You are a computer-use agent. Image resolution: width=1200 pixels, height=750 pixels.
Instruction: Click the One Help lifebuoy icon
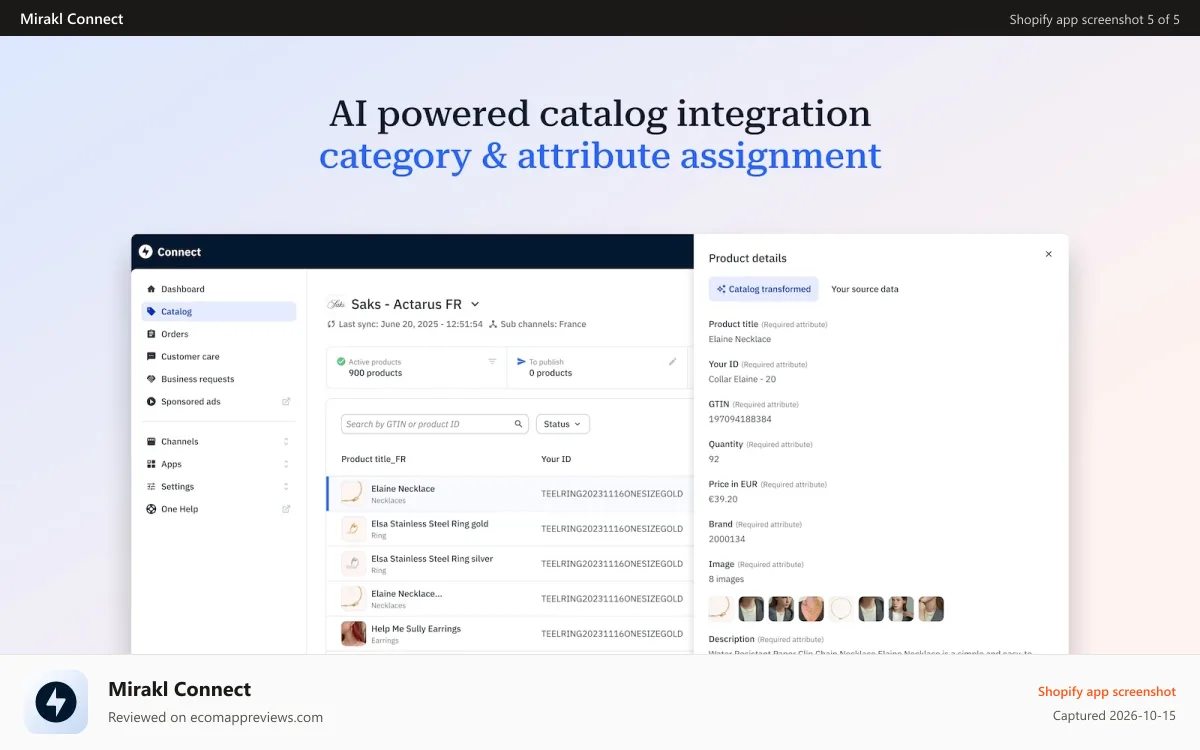[x=151, y=509]
